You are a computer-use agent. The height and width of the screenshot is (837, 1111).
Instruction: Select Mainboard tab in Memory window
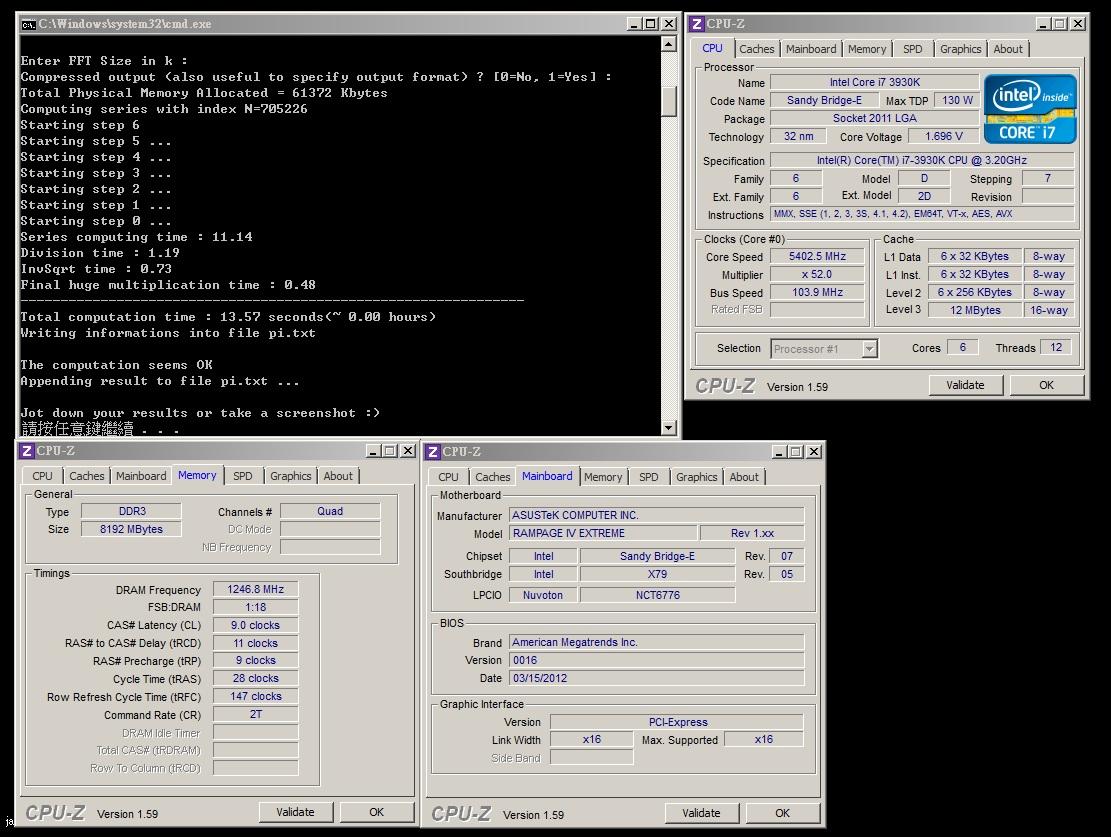coord(141,476)
